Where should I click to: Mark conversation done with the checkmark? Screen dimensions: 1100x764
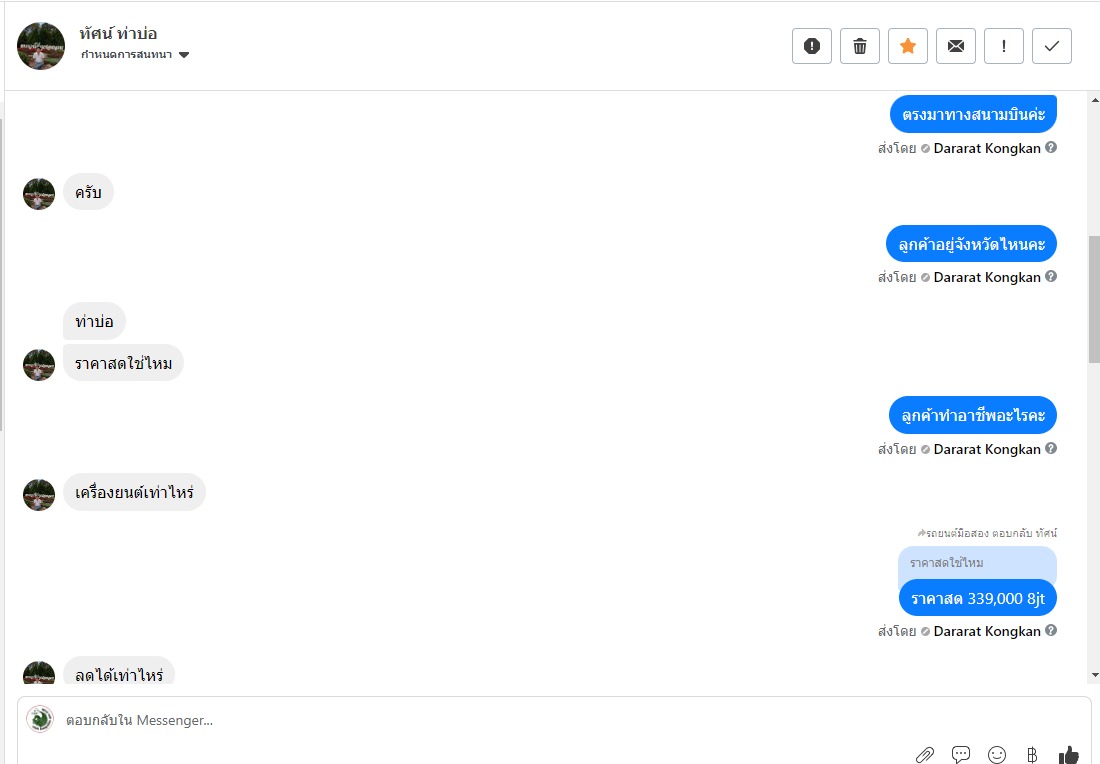[1052, 46]
